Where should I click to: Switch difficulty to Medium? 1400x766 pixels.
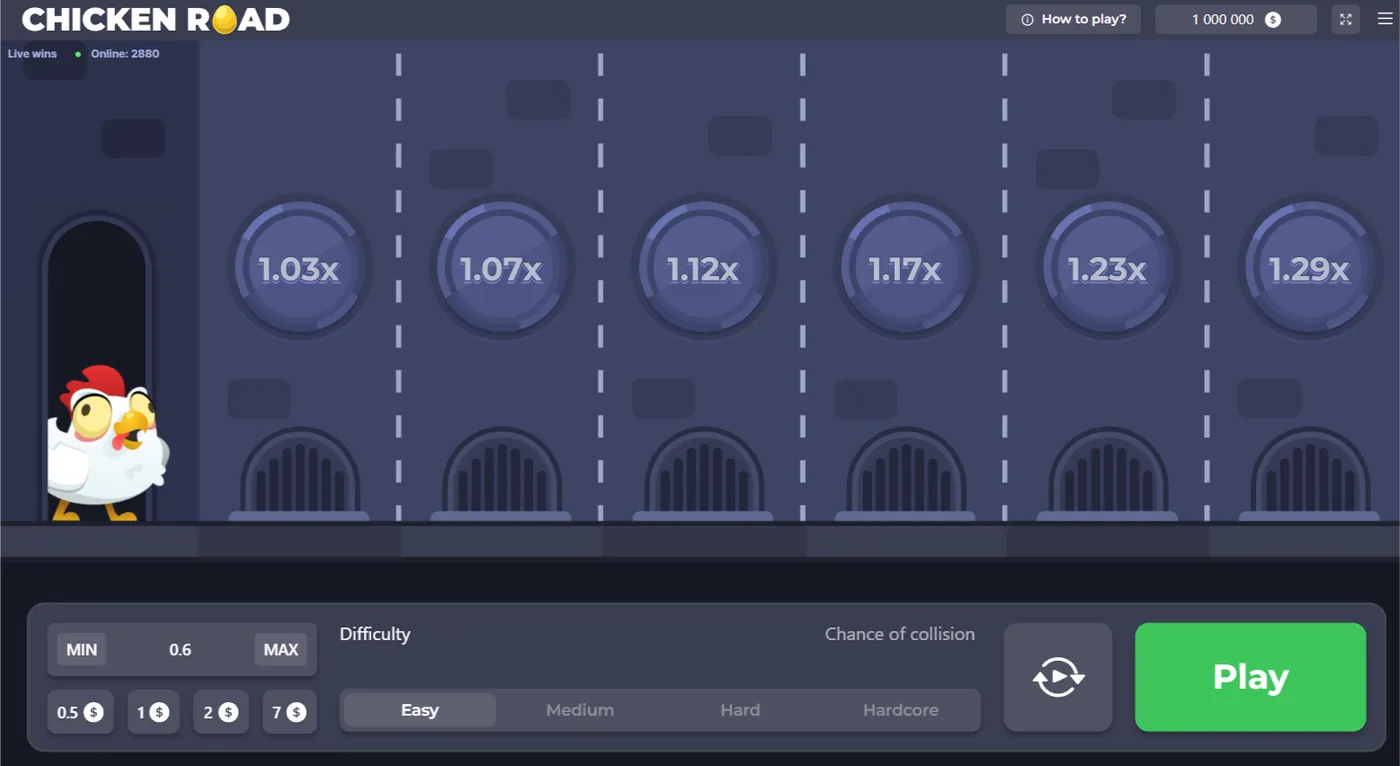click(x=580, y=710)
